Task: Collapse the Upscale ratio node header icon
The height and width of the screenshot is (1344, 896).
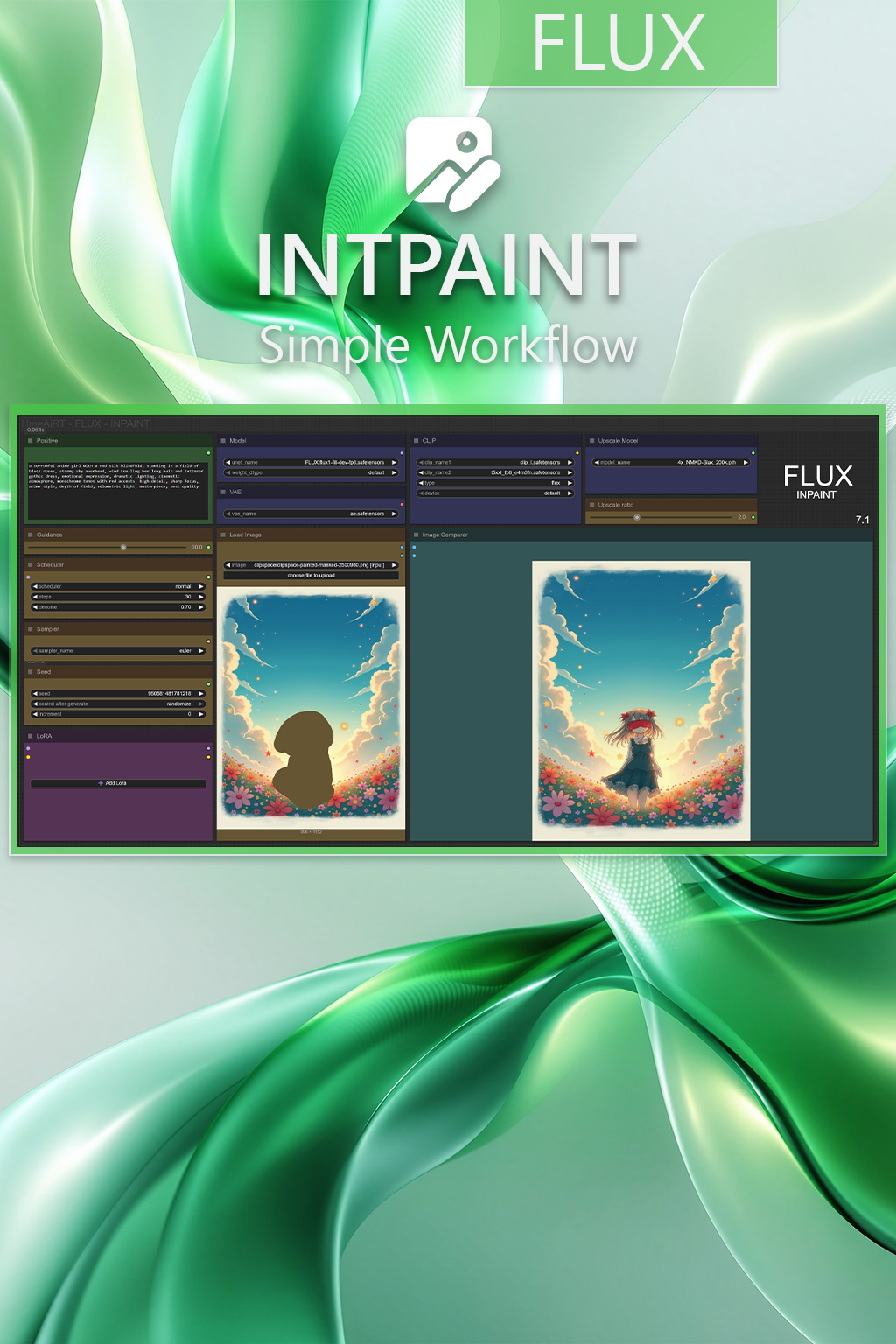Action: 591,505
